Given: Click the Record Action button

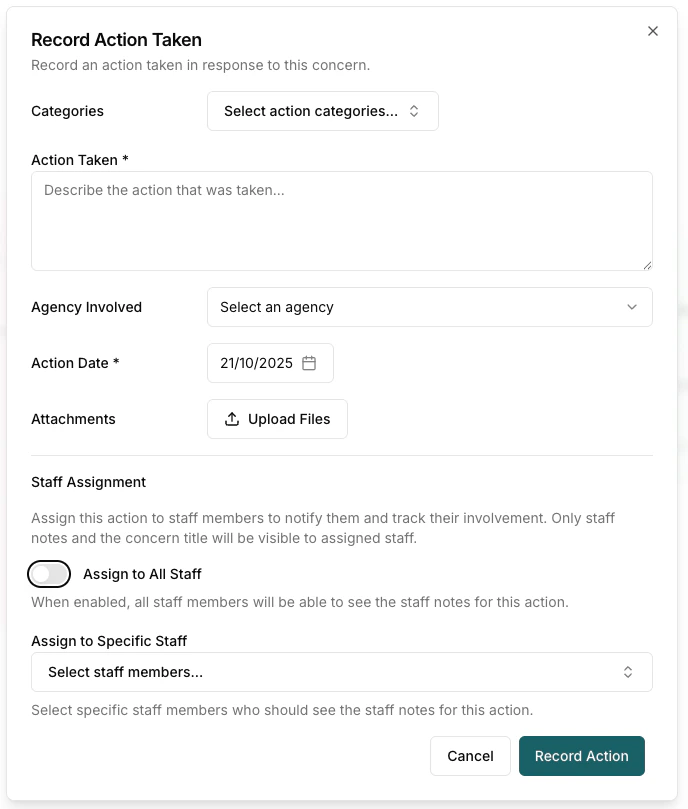Looking at the screenshot, I should pyautogui.click(x=582, y=756).
